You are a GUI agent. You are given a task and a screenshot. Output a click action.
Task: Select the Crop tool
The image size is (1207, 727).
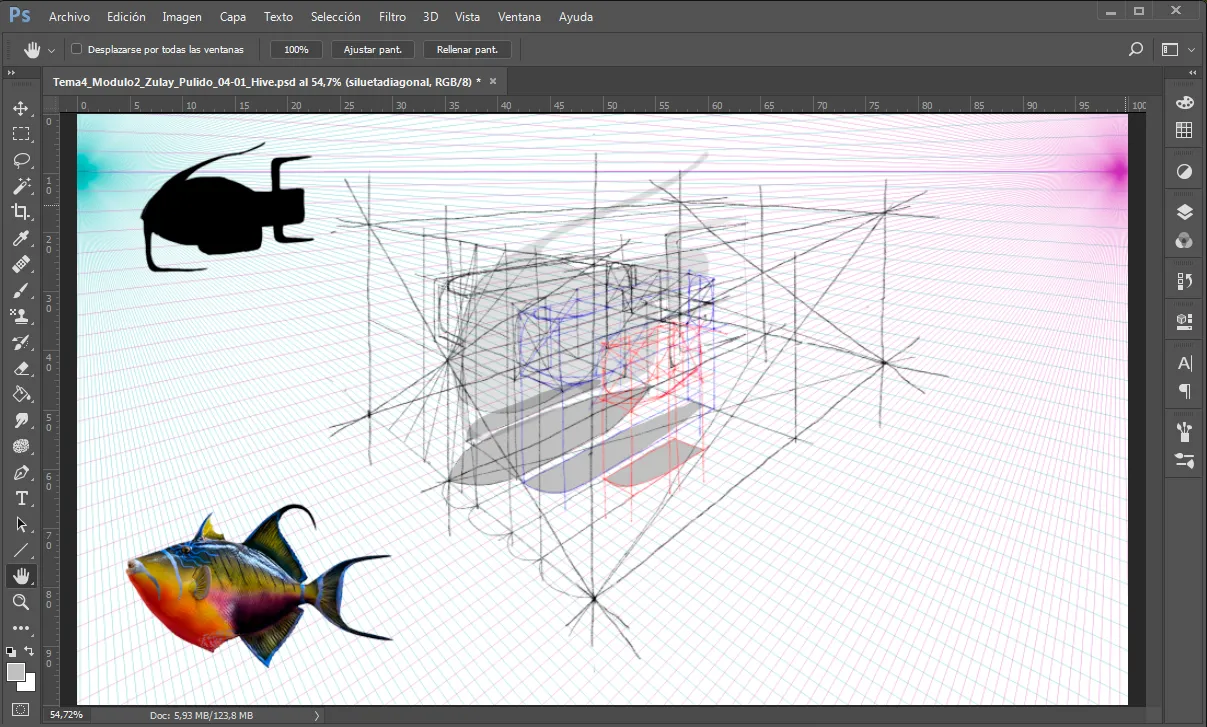[21, 212]
